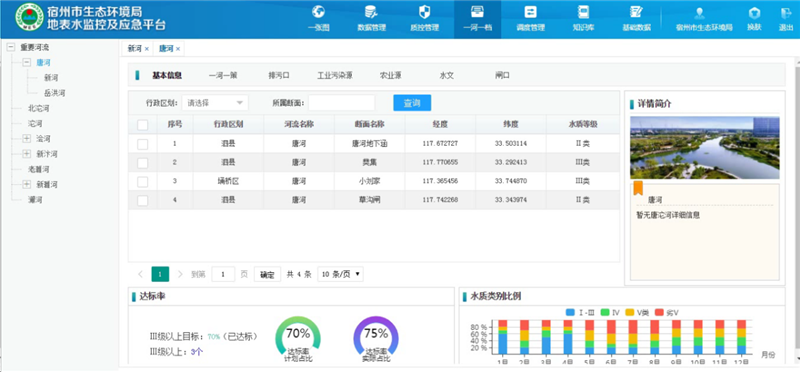Image resolution: width=800 pixels, height=372 pixels.
Task: Switch to the 农业源 tab
Action: click(390, 76)
